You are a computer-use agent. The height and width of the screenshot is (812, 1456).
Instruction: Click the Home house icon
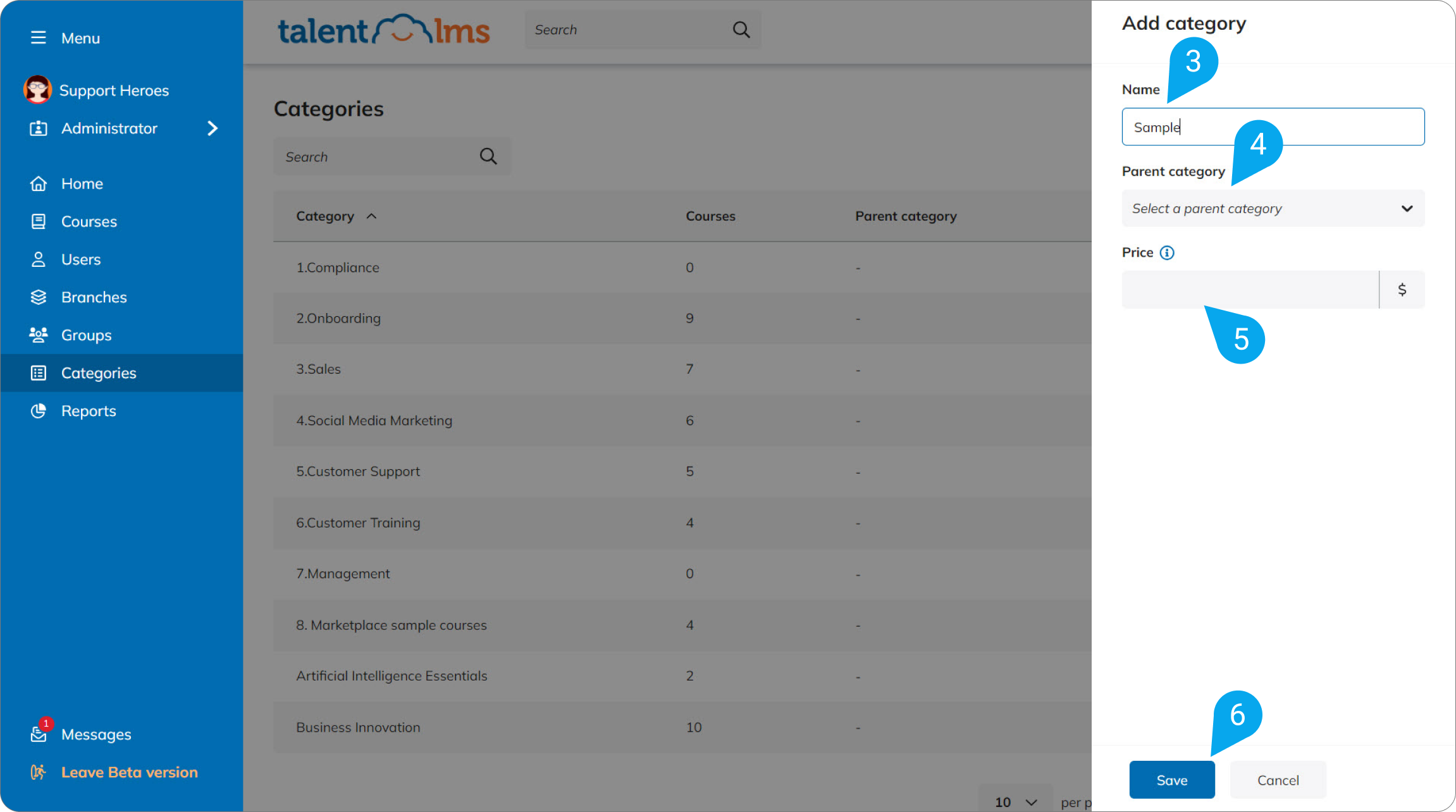(39, 184)
